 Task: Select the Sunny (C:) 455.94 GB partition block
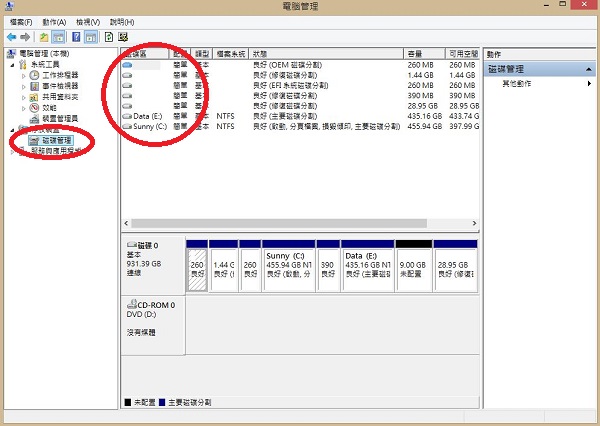289,266
